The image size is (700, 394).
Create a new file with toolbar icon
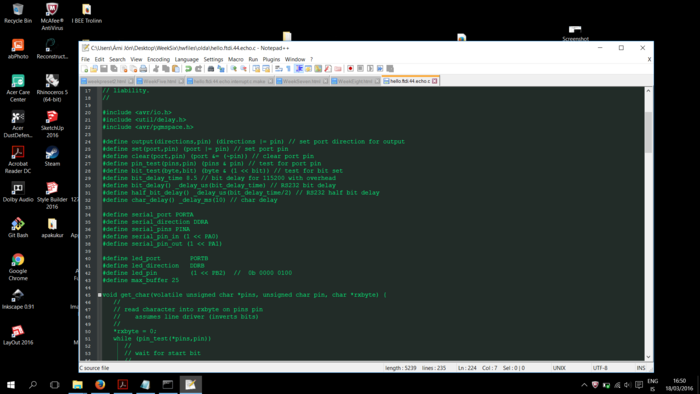pyautogui.click(x=85, y=69)
